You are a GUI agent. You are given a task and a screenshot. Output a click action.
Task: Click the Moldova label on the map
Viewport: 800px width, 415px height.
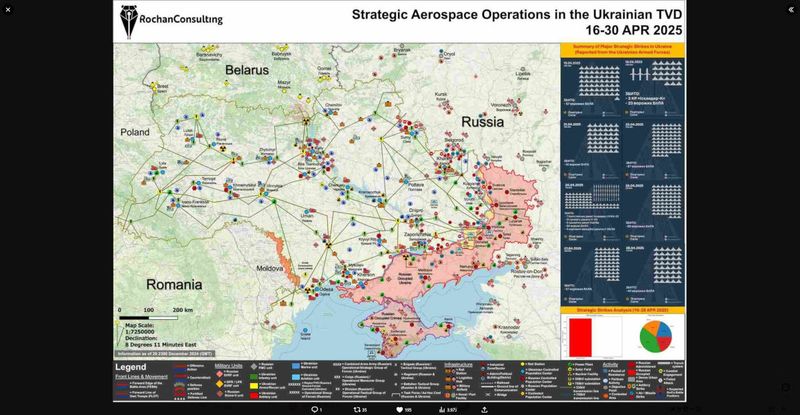pos(270,269)
